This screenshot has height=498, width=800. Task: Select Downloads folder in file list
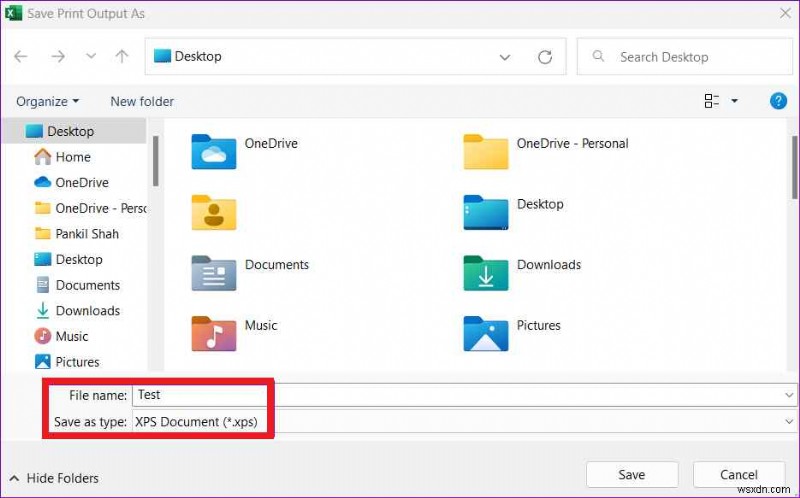tap(522, 273)
